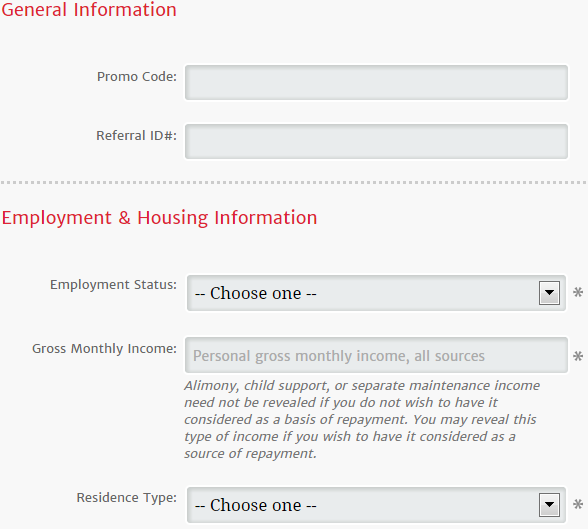The image size is (588, 529).
Task: Focus the Promo Code text field
Action: pyautogui.click(x=376, y=82)
